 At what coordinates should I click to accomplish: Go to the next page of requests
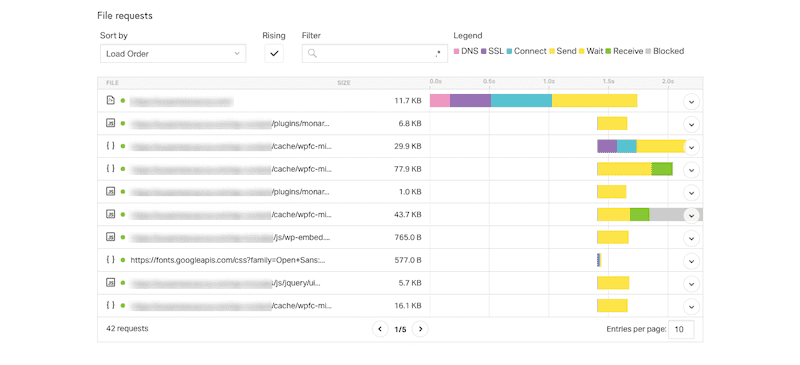coord(420,329)
